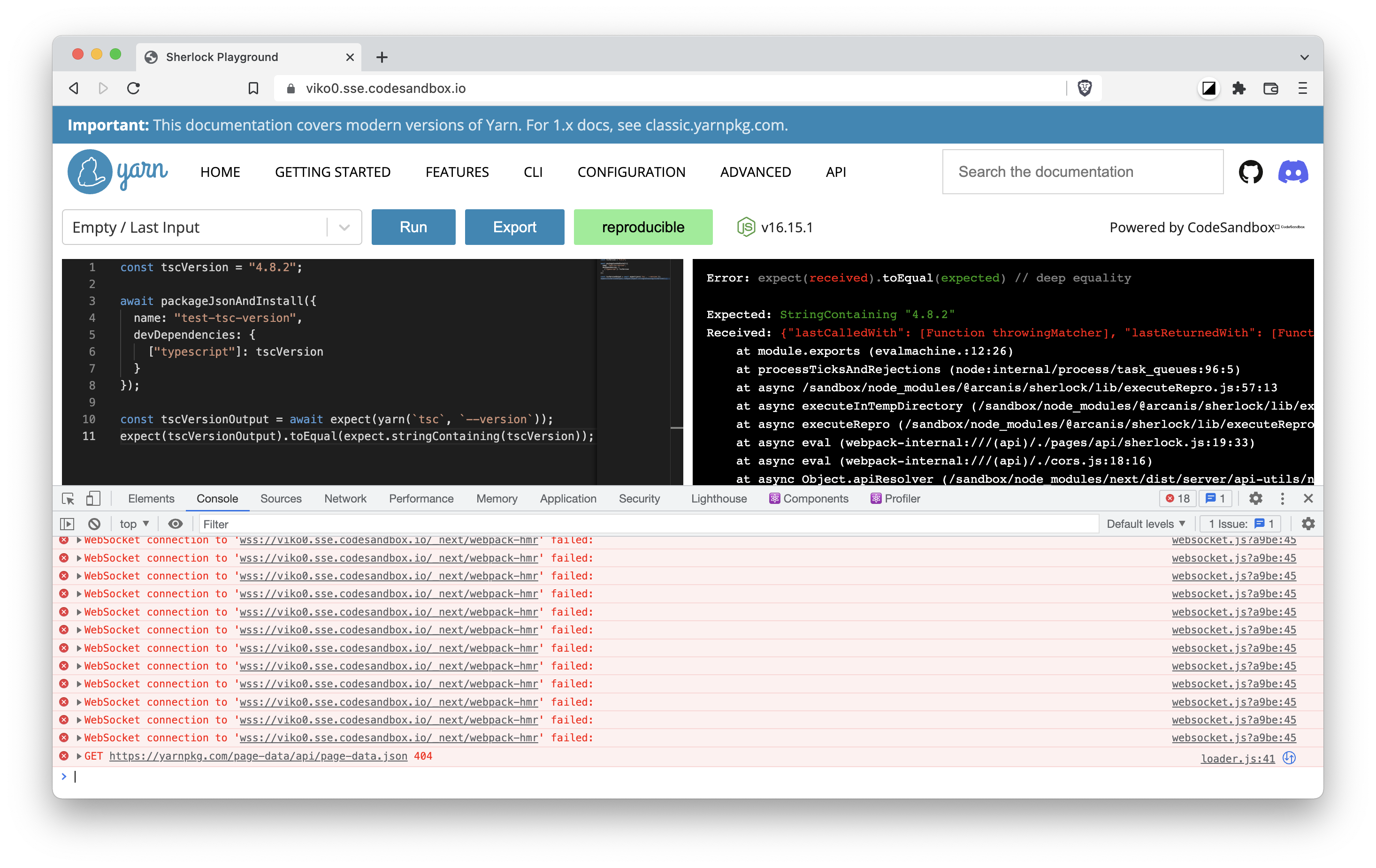The width and height of the screenshot is (1376, 868).
Task: Open the Discord icon in the header
Action: pyautogui.click(x=1293, y=171)
